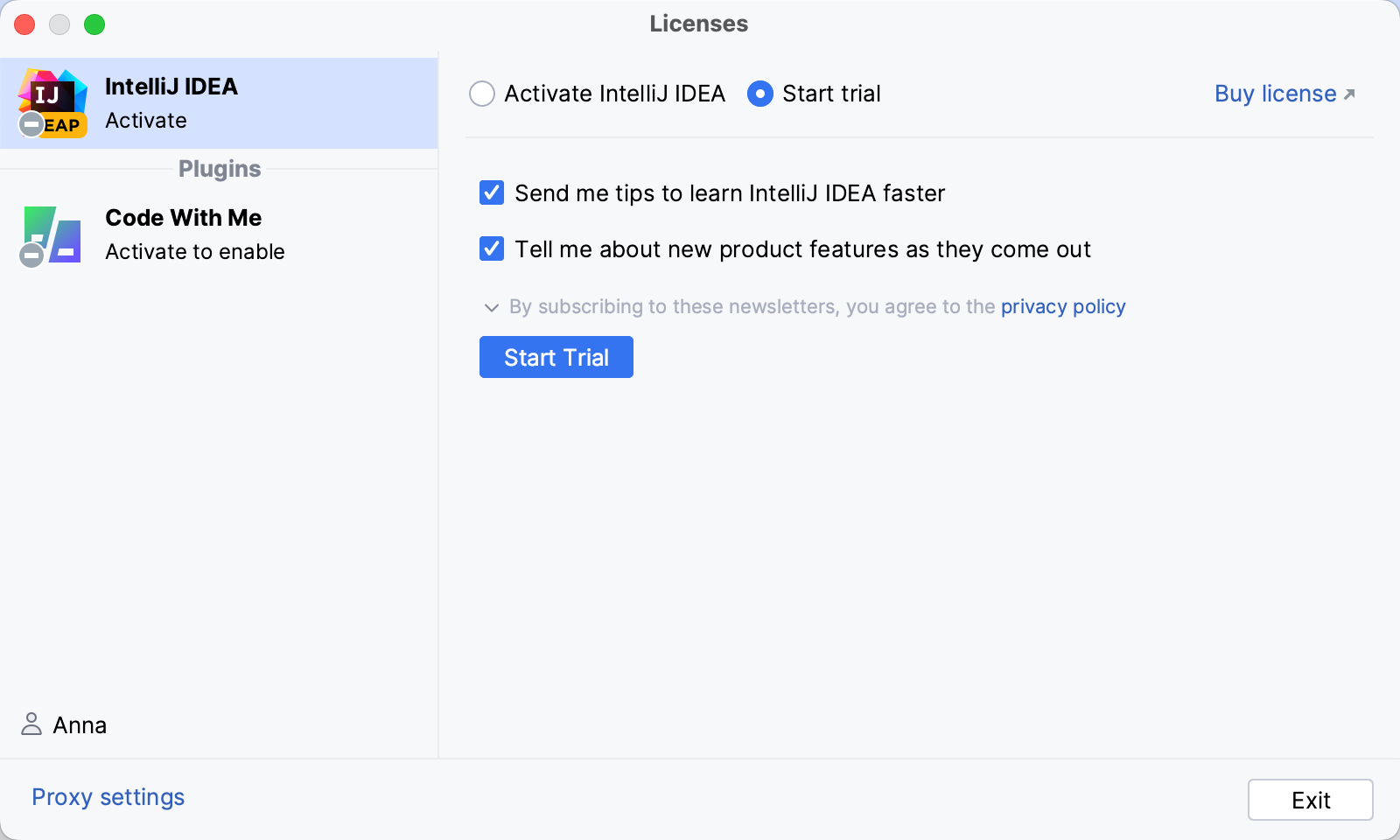Open the privacy policy link
Screen dimensions: 1400x840
coord(1063,306)
